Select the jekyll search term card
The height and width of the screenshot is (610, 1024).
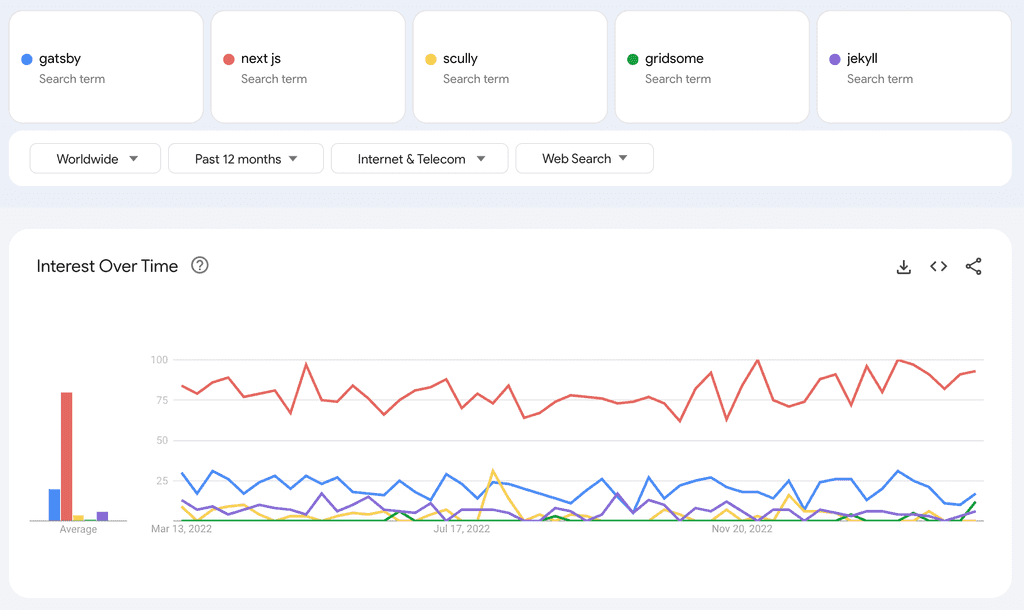click(913, 66)
